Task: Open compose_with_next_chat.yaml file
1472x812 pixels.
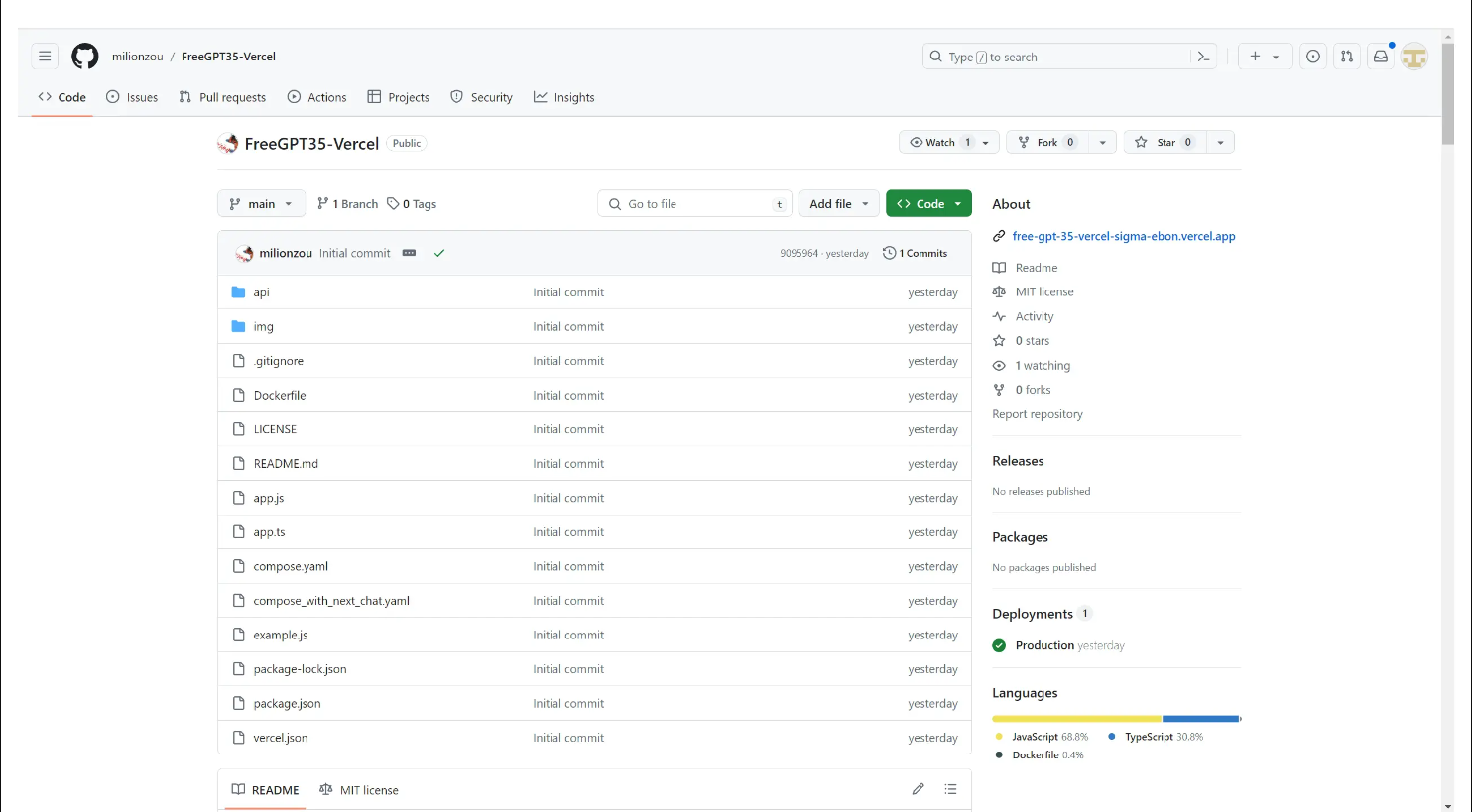Action: (331, 601)
